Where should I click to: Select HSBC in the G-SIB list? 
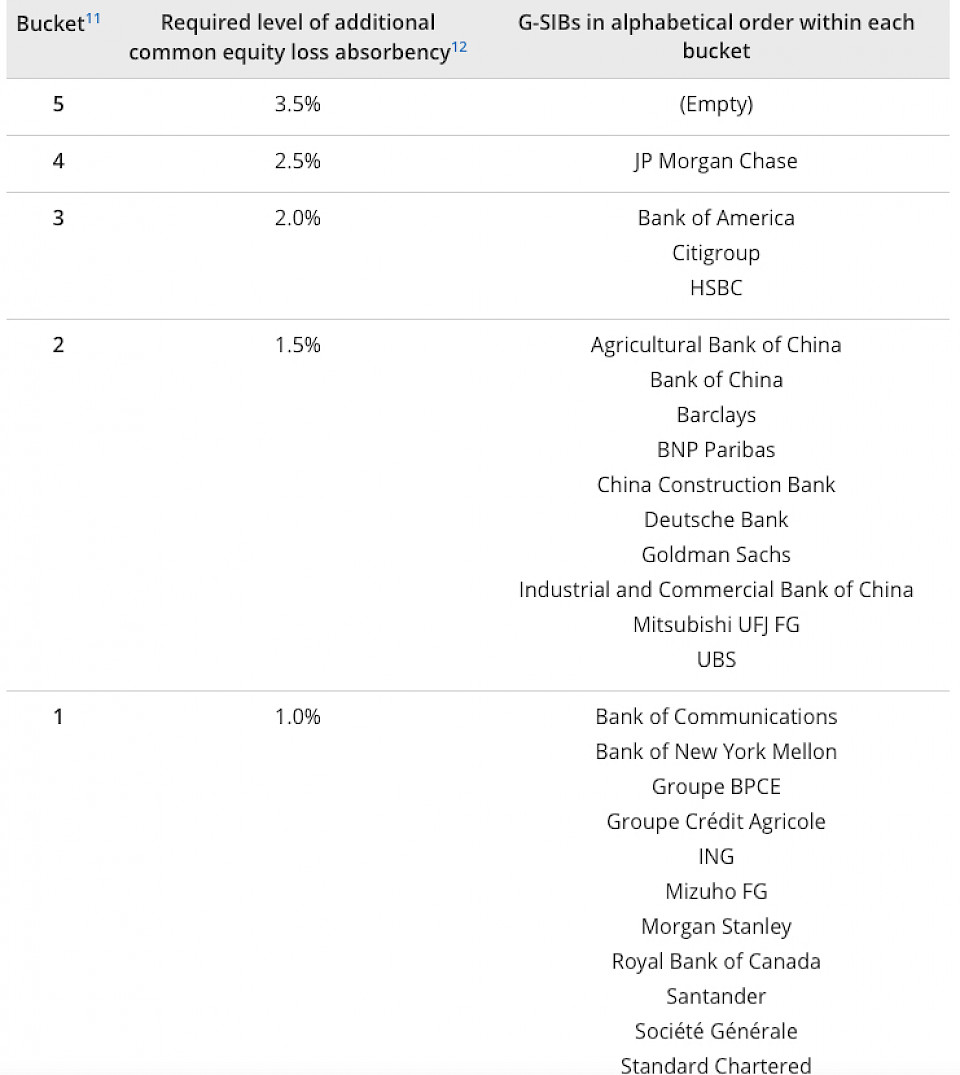716,288
